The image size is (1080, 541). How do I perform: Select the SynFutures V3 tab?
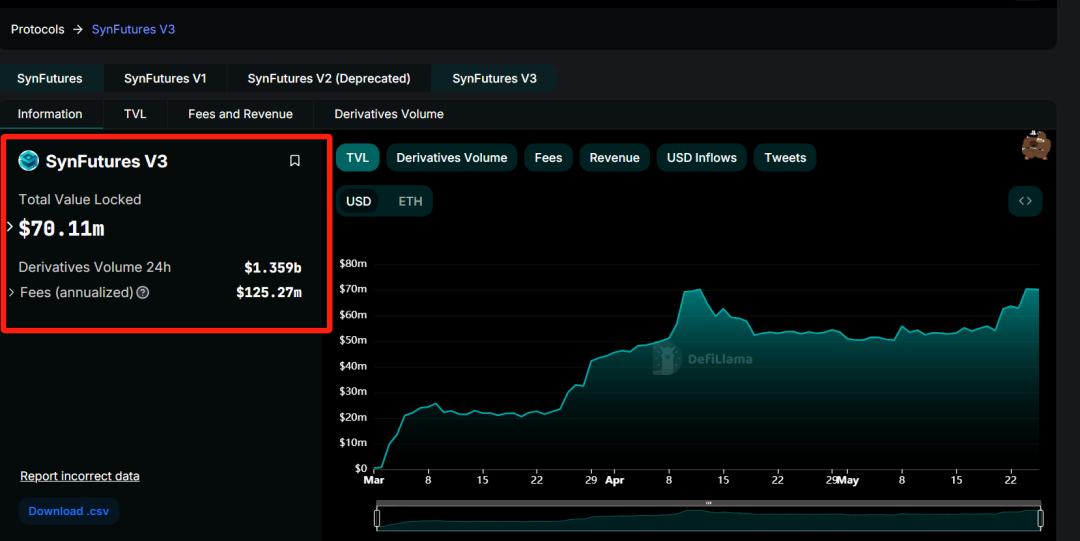(495, 79)
